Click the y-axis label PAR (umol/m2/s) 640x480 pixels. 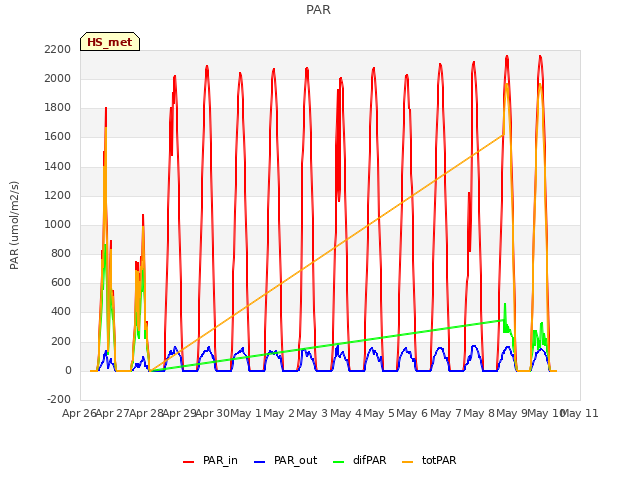14,225
